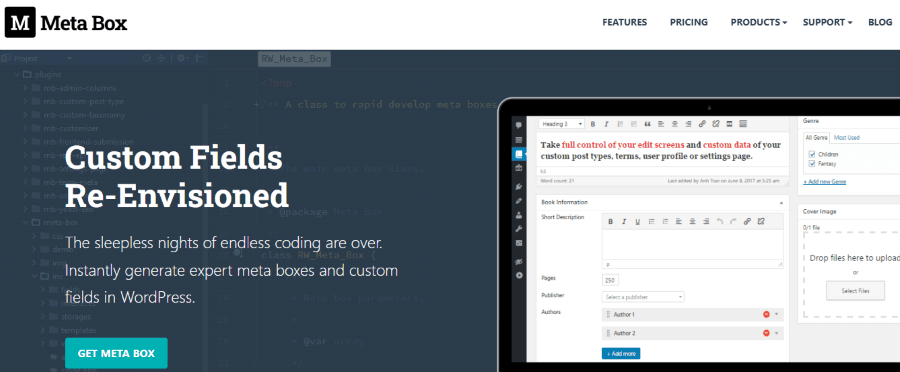Click the Add new Genre link
The image size is (900, 372).
point(825,182)
